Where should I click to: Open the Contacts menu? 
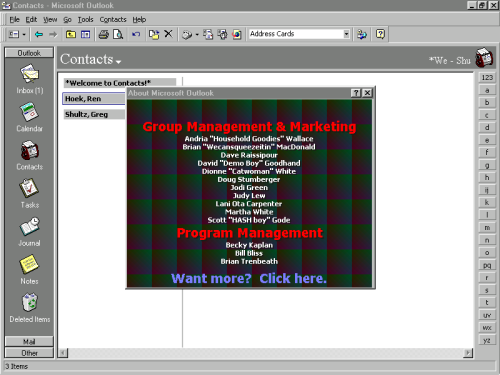(x=113, y=20)
